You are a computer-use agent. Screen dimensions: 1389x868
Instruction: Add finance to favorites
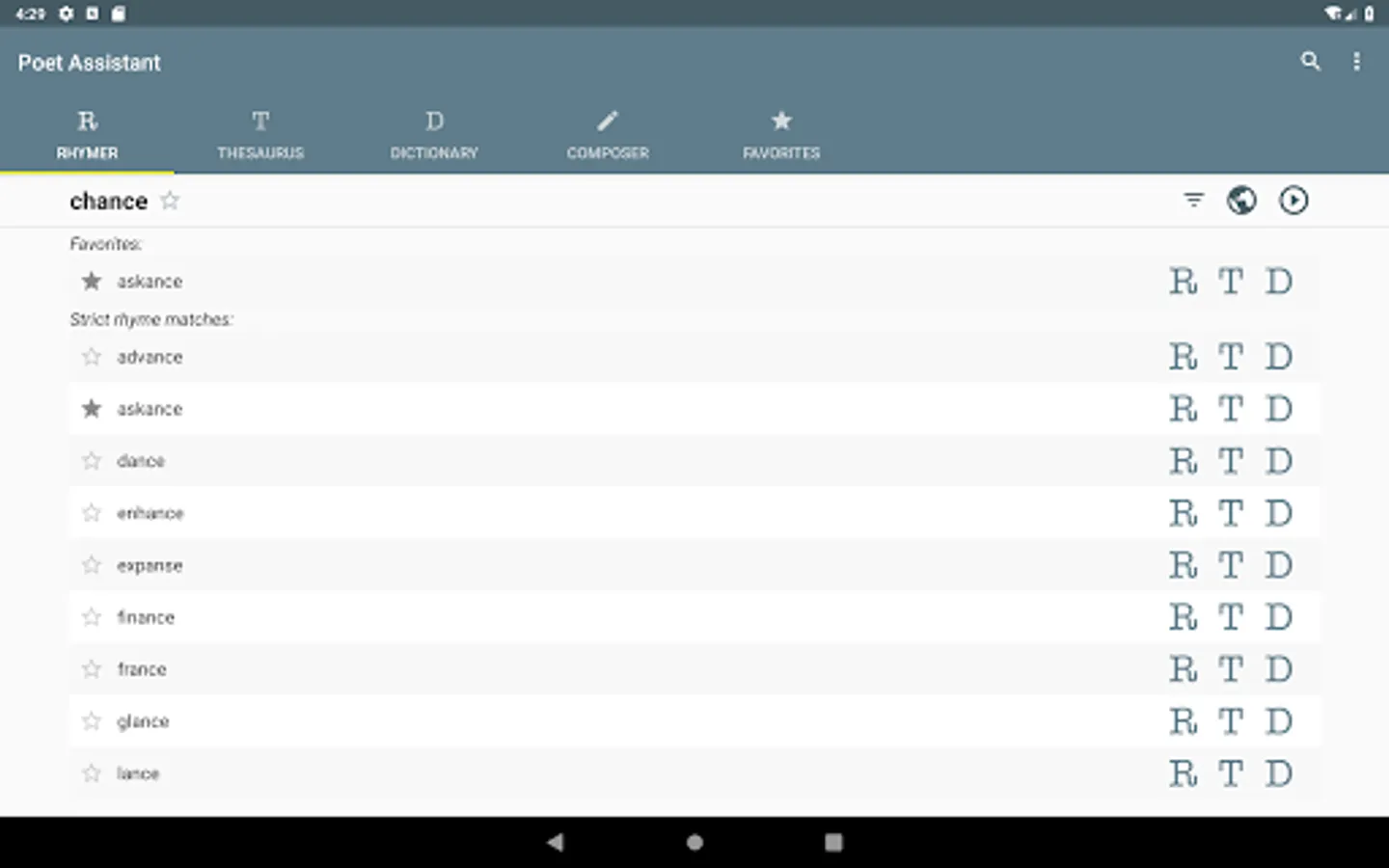click(x=92, y=617)
